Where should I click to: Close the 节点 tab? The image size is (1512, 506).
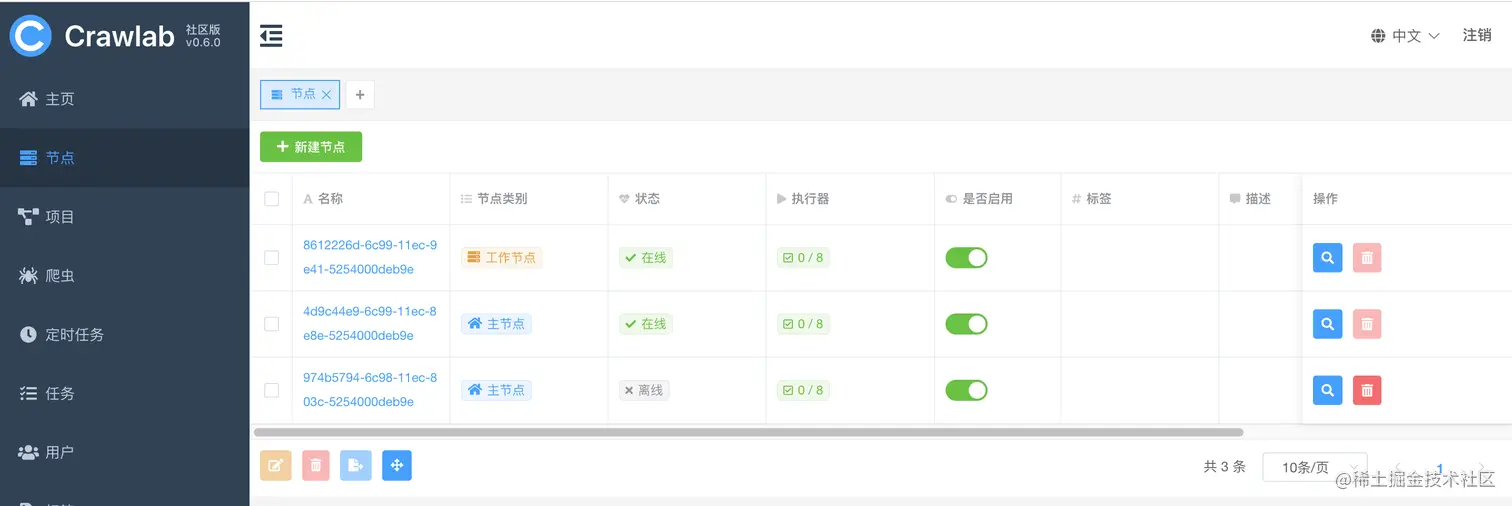pos(326,94)
